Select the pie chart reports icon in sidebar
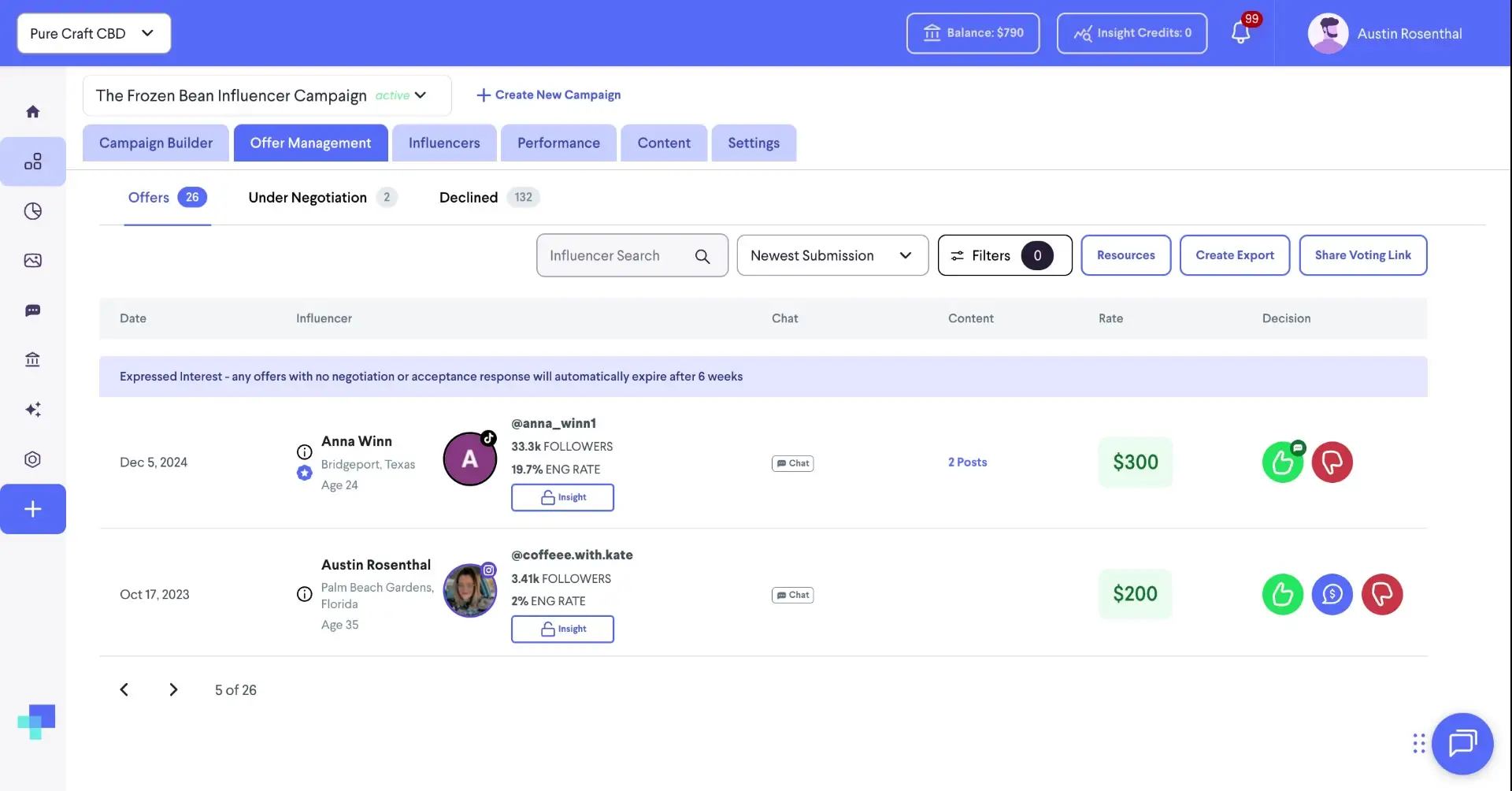1512x791 pixels. [x=33, y=210]
